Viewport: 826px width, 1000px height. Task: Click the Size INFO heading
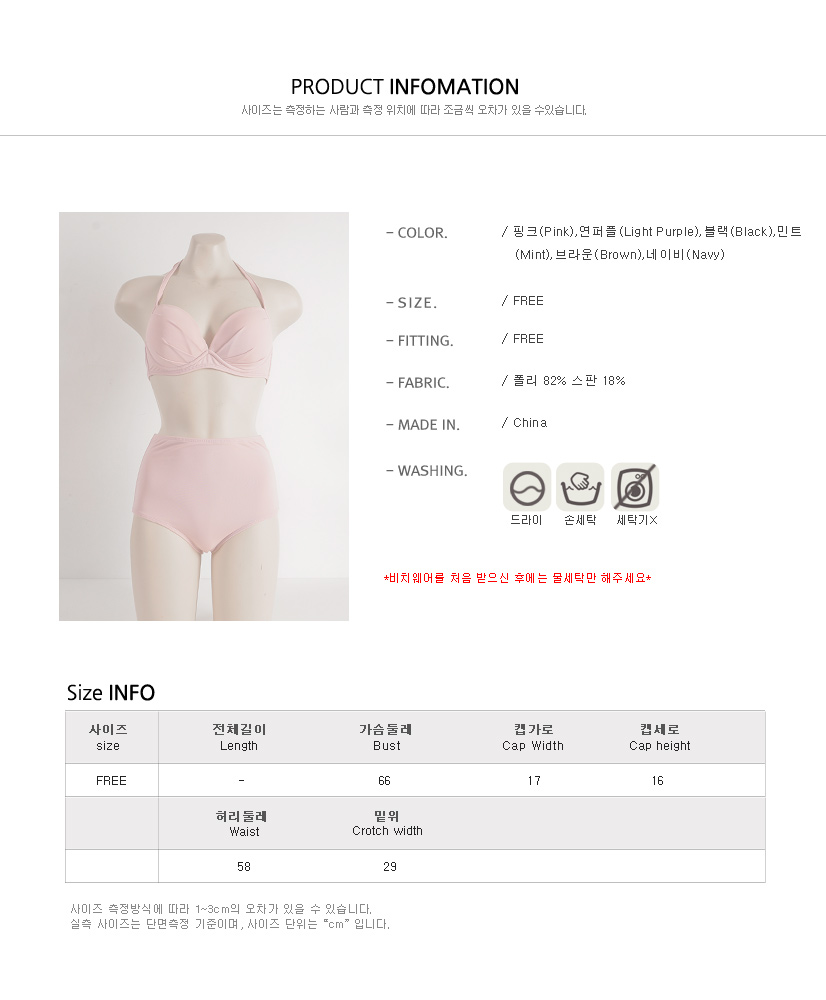[111, 693]
